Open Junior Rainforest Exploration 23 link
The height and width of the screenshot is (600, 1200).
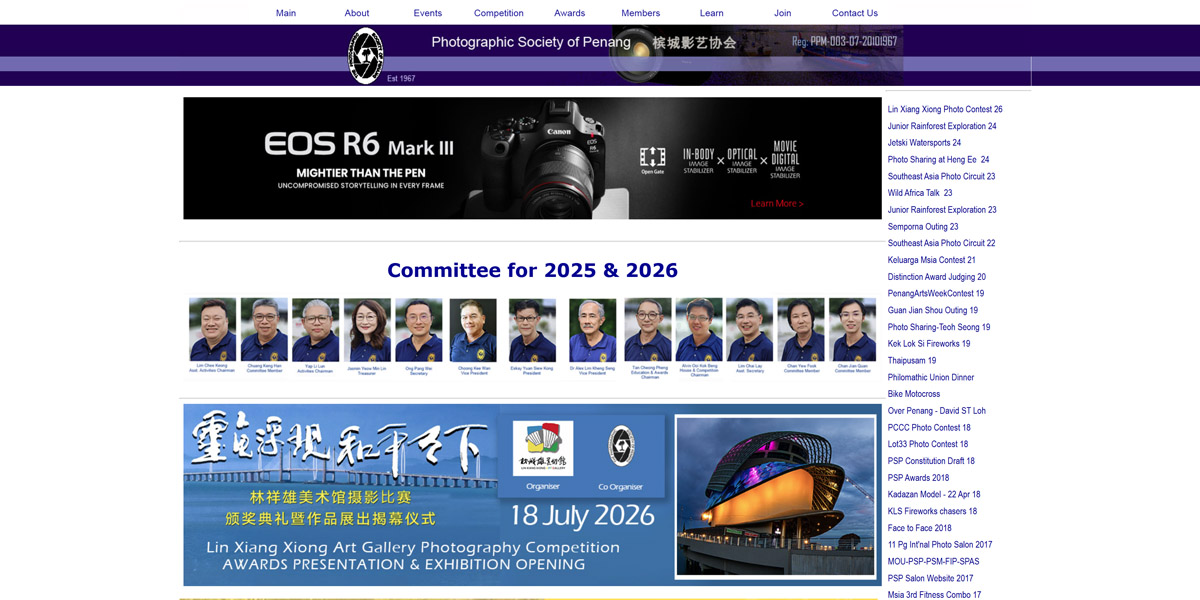[942, 210]
